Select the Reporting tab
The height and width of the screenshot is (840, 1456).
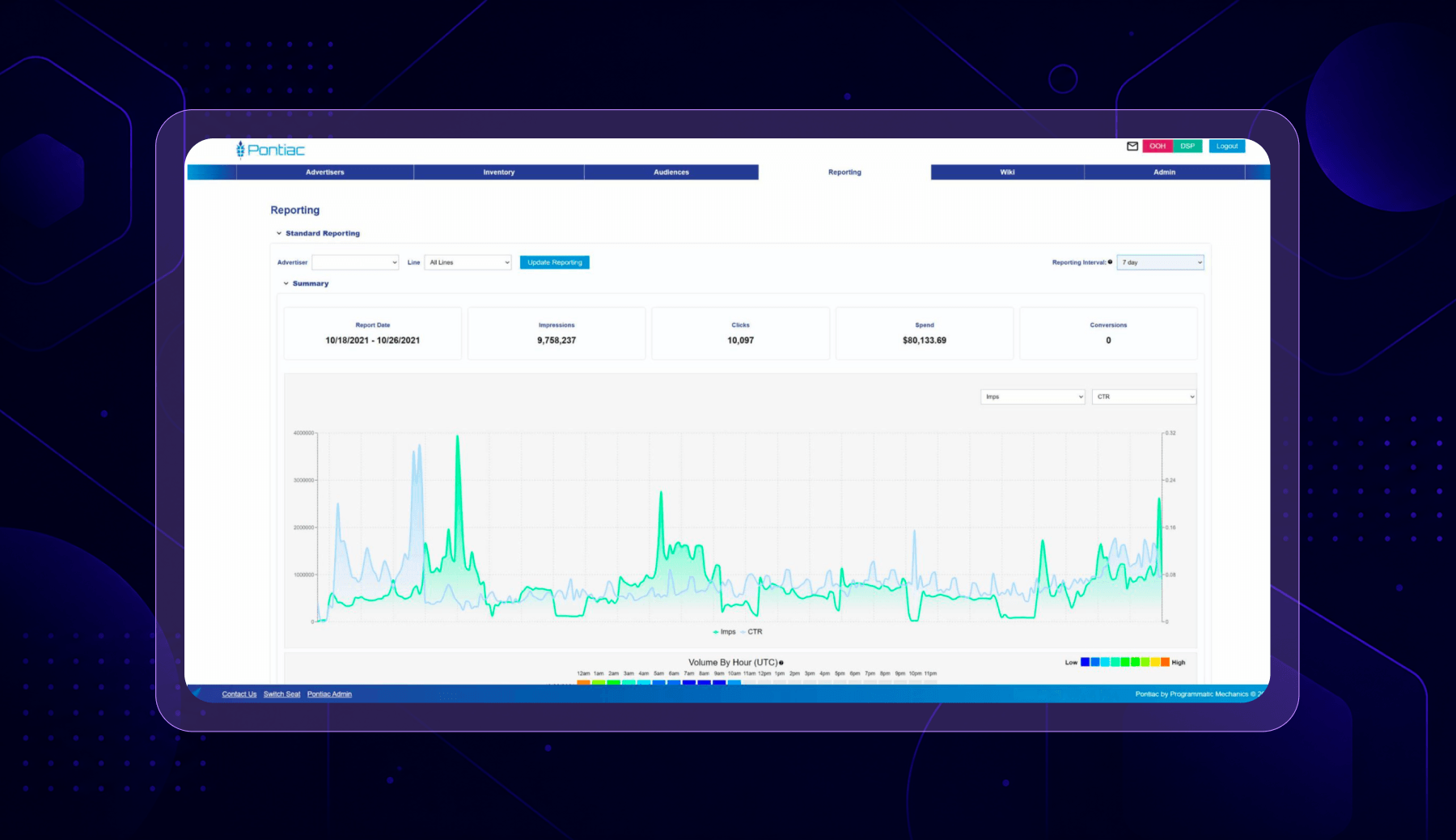pyautogui.click(x=844, y=172)
